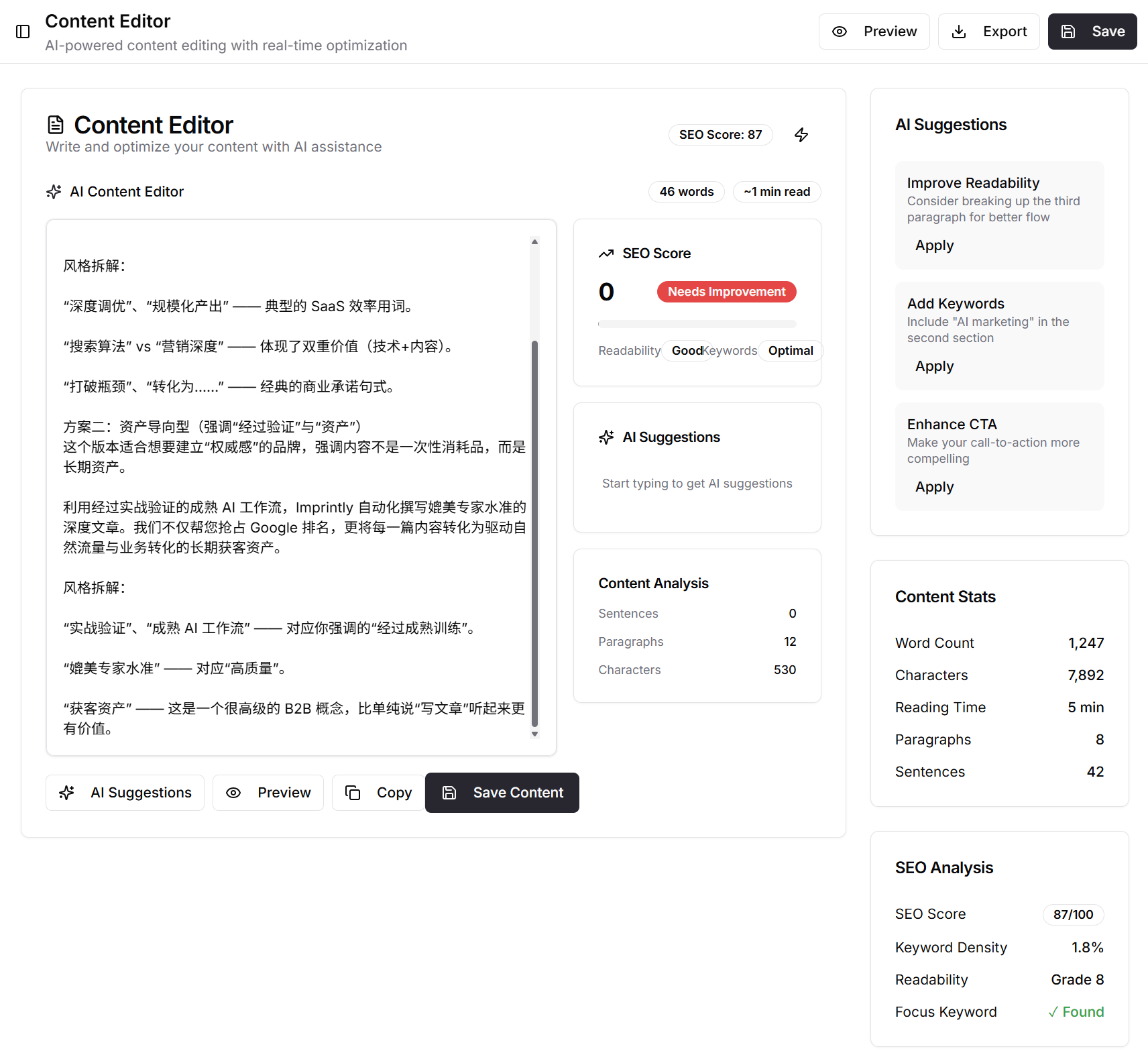The height and width of the screenshot is (1059, 1148).
Task: Click the document icon beside Content Editor heading
Action: click(x=56, y=125)
